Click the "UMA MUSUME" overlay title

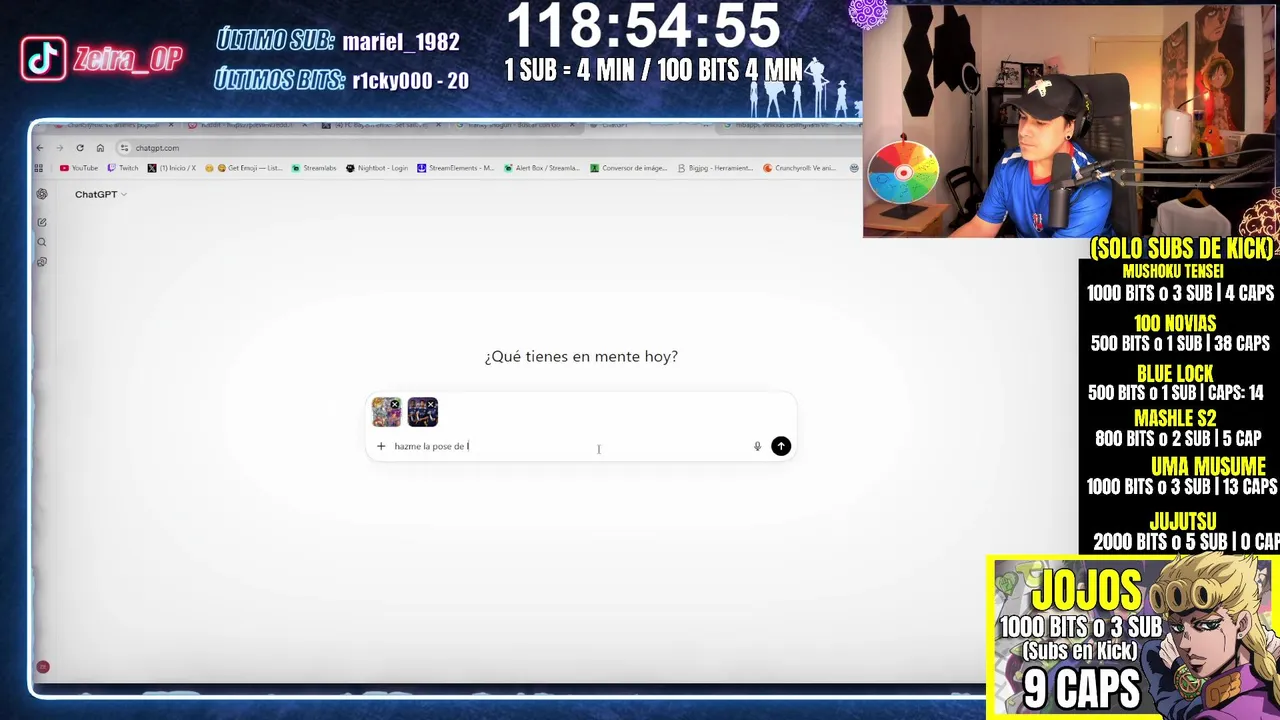click(x=1208, y=466)
